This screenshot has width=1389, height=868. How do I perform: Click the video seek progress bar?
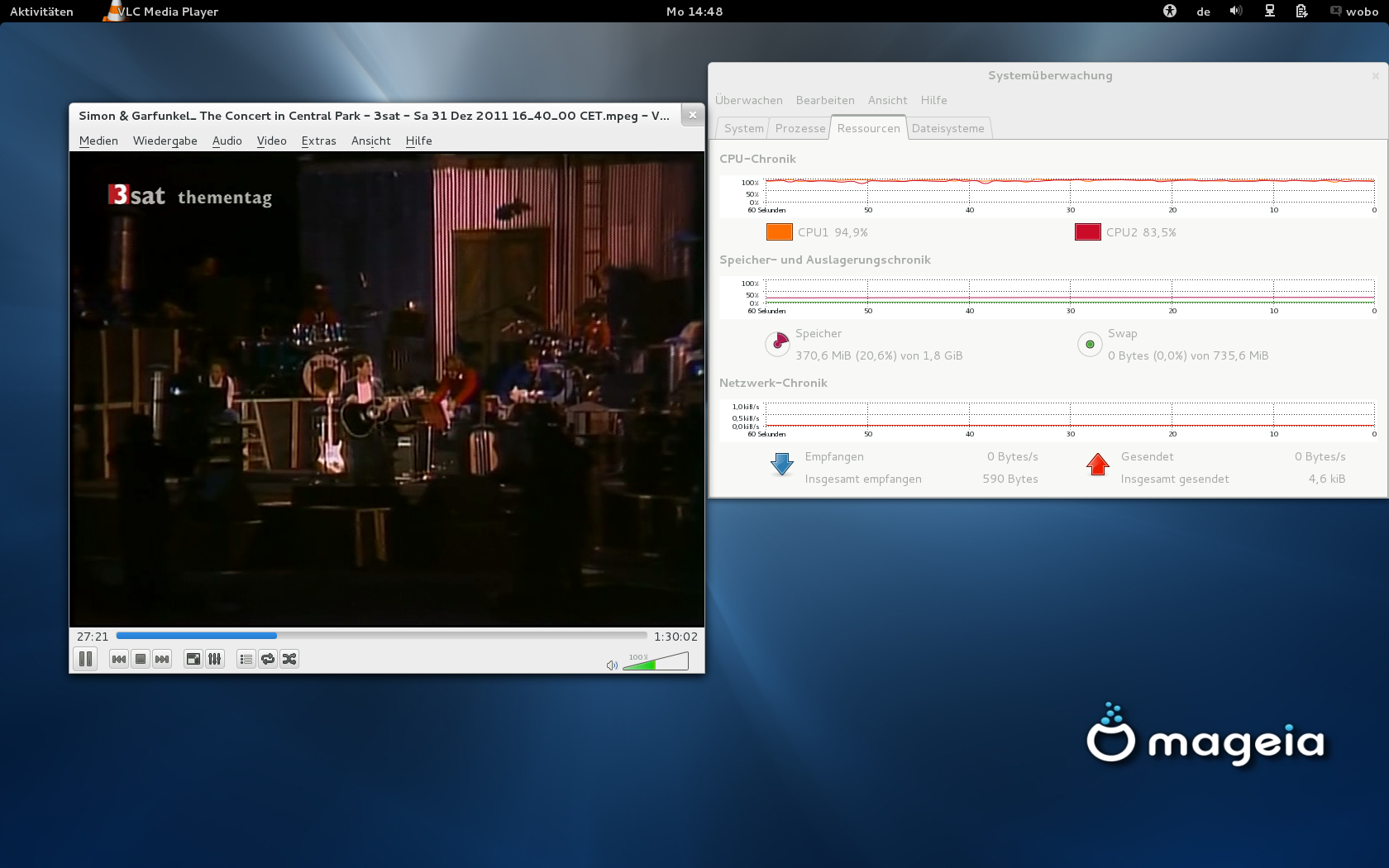click(x=381, y=636)
